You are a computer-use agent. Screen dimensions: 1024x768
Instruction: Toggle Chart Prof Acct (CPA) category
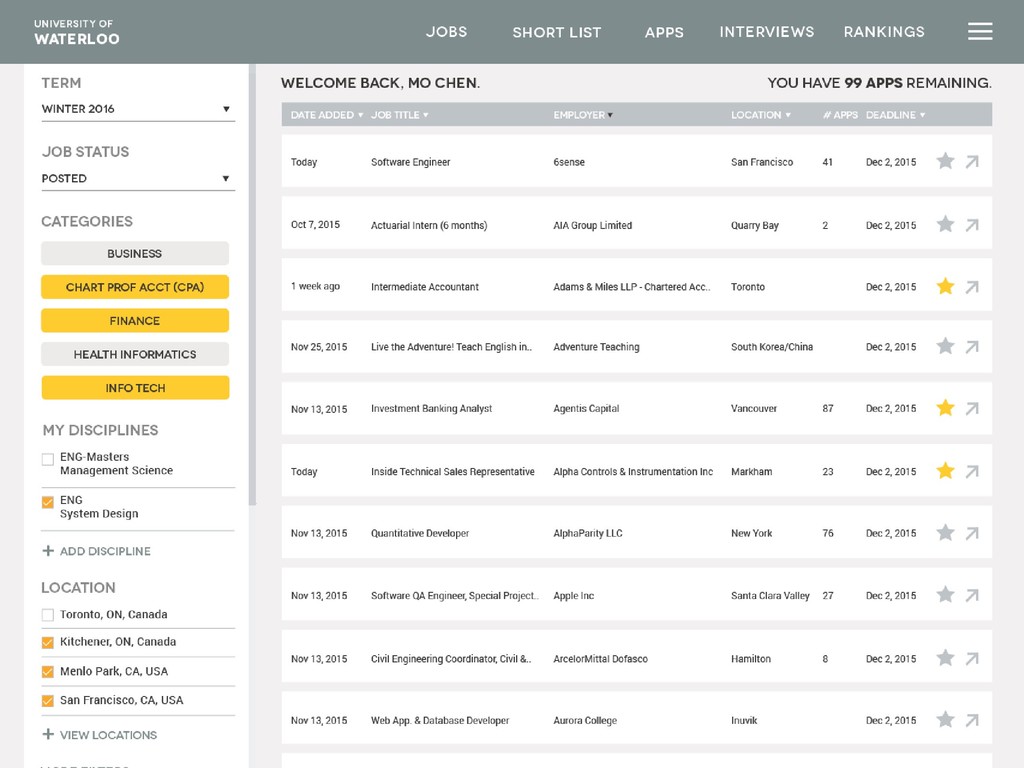(x=135, y=287)
